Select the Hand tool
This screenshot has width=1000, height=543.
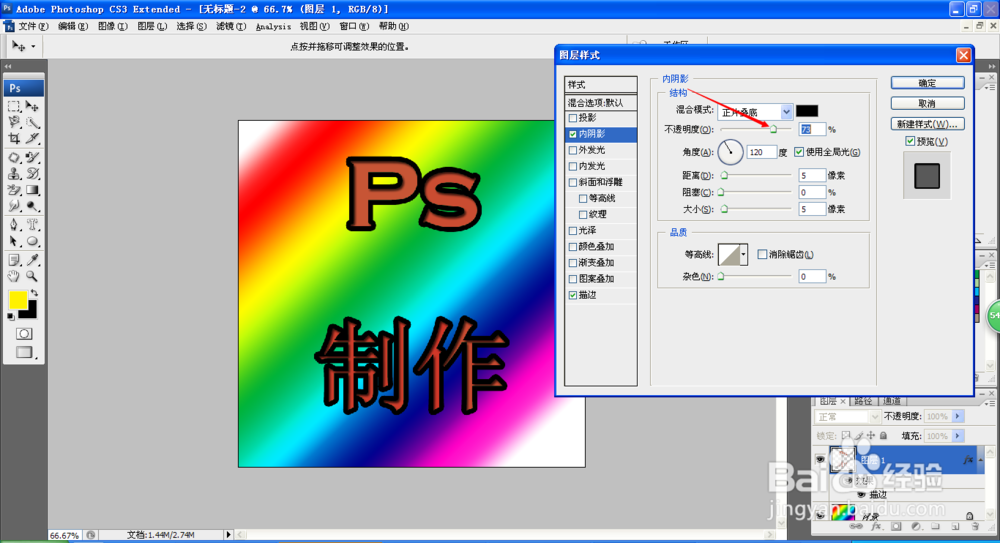coord(14,276)
